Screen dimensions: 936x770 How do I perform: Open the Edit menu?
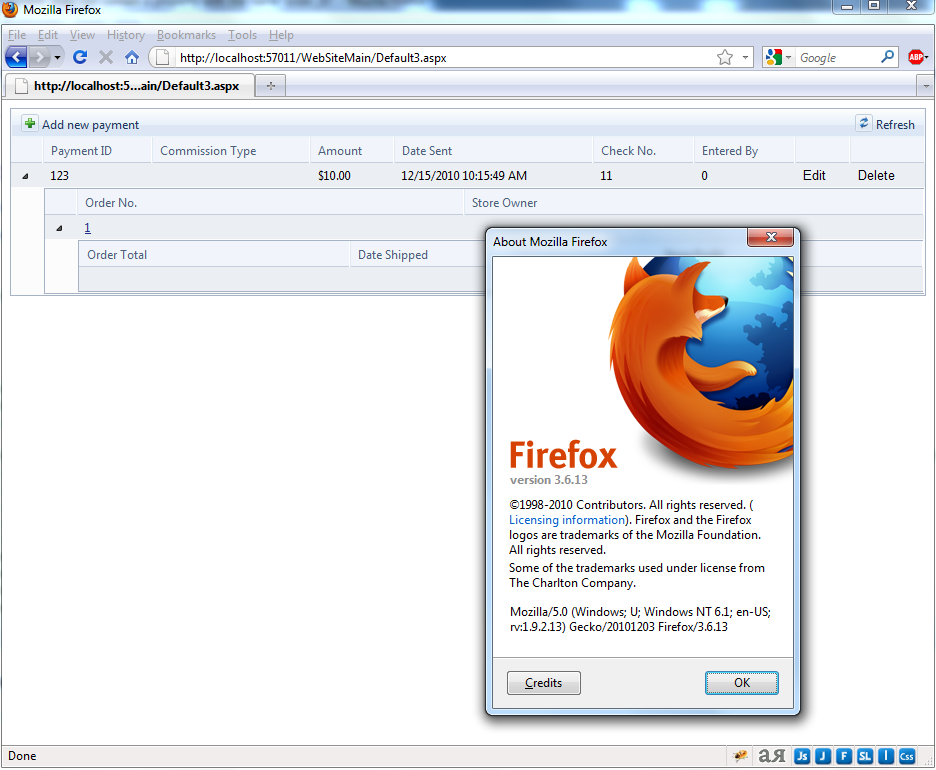48,35
